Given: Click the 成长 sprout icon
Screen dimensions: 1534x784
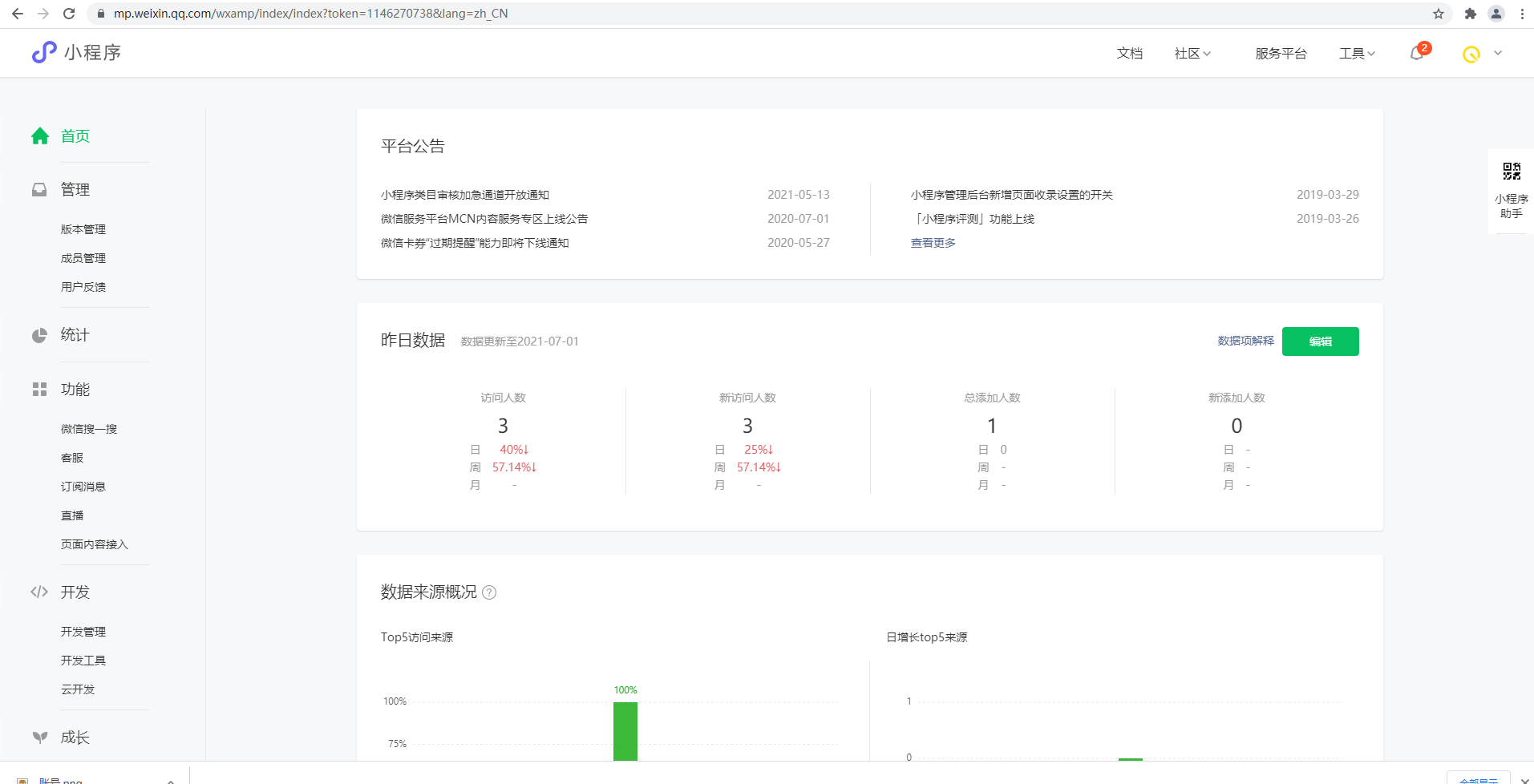Looking at the screenshot, I should (x=39, y=738).
